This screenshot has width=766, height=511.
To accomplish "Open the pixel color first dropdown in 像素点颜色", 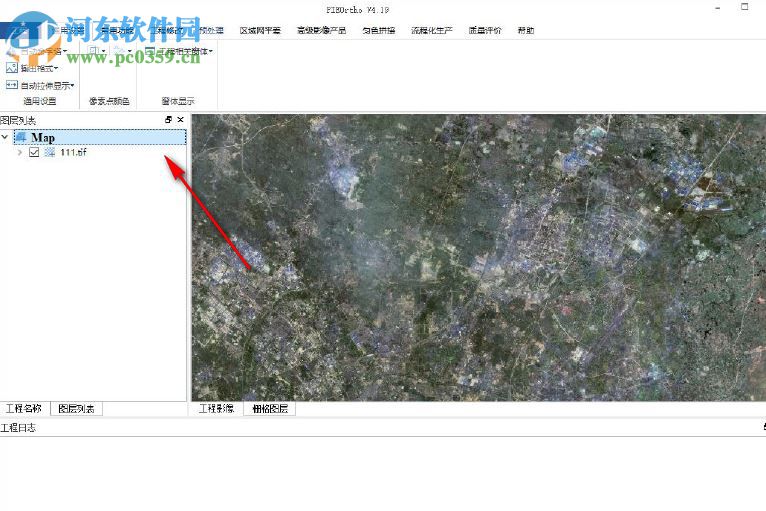I will 96,51.
